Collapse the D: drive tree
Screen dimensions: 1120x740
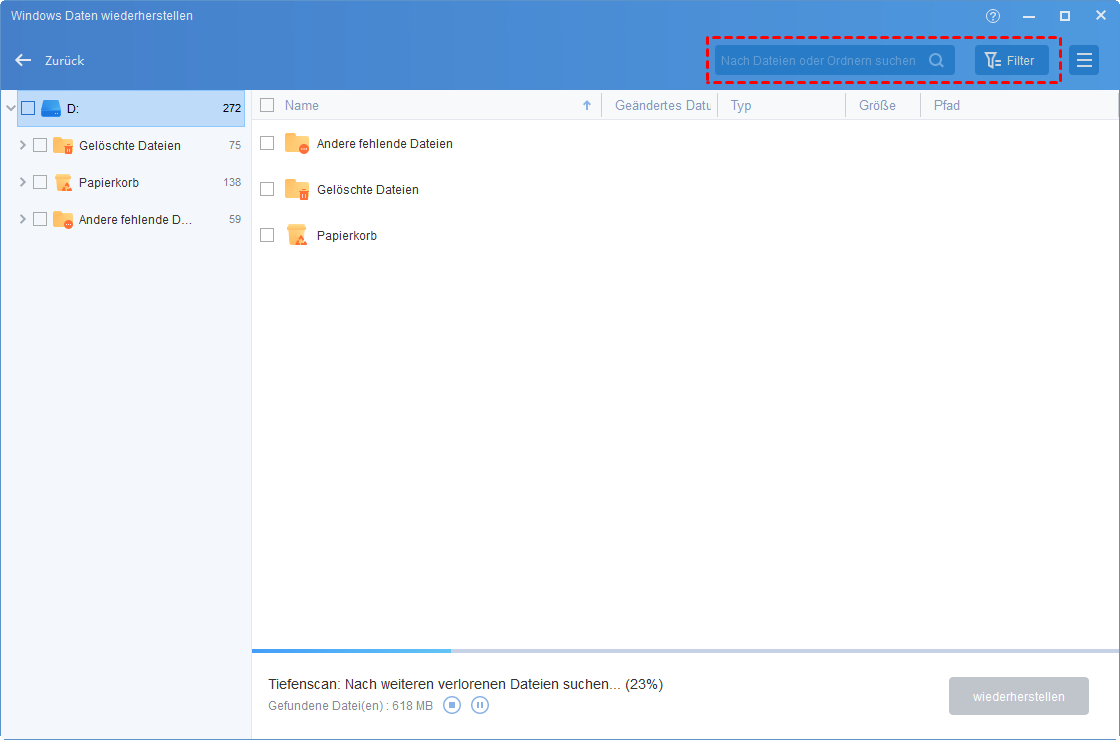(10, 108)
